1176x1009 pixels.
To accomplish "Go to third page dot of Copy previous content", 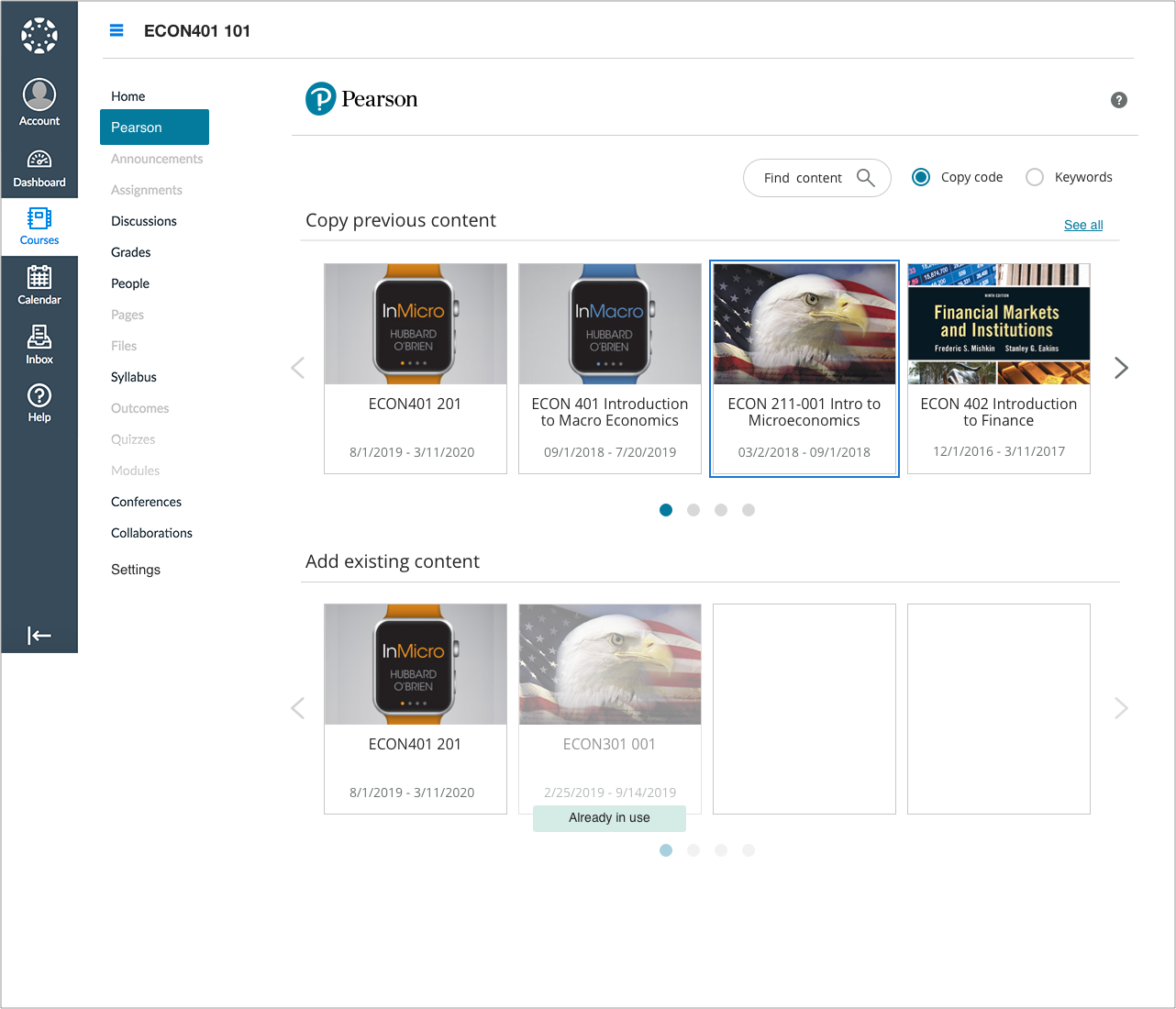I will [x=721, y=510].
